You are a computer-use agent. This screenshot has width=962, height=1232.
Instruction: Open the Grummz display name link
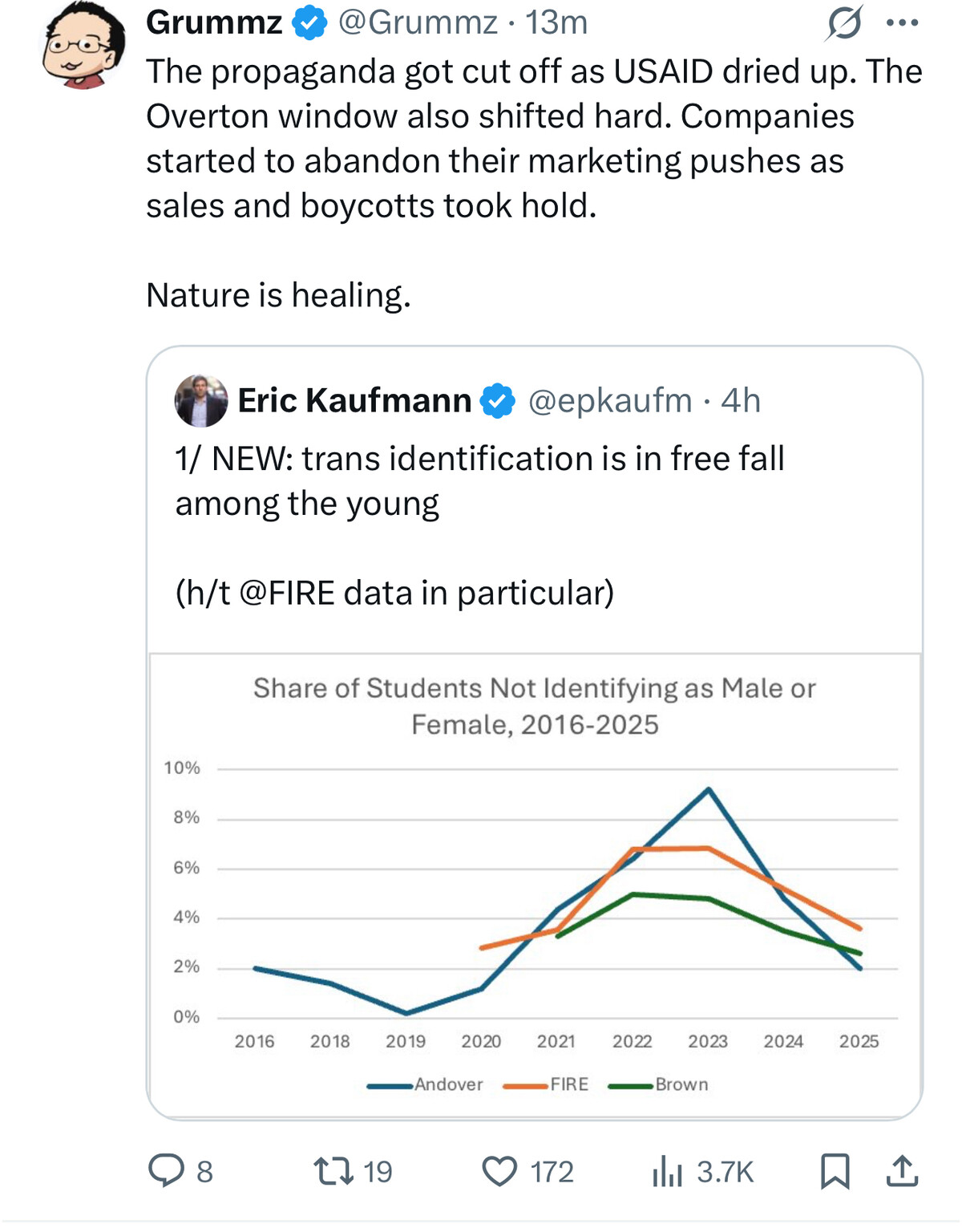click(x=213, y=22)
